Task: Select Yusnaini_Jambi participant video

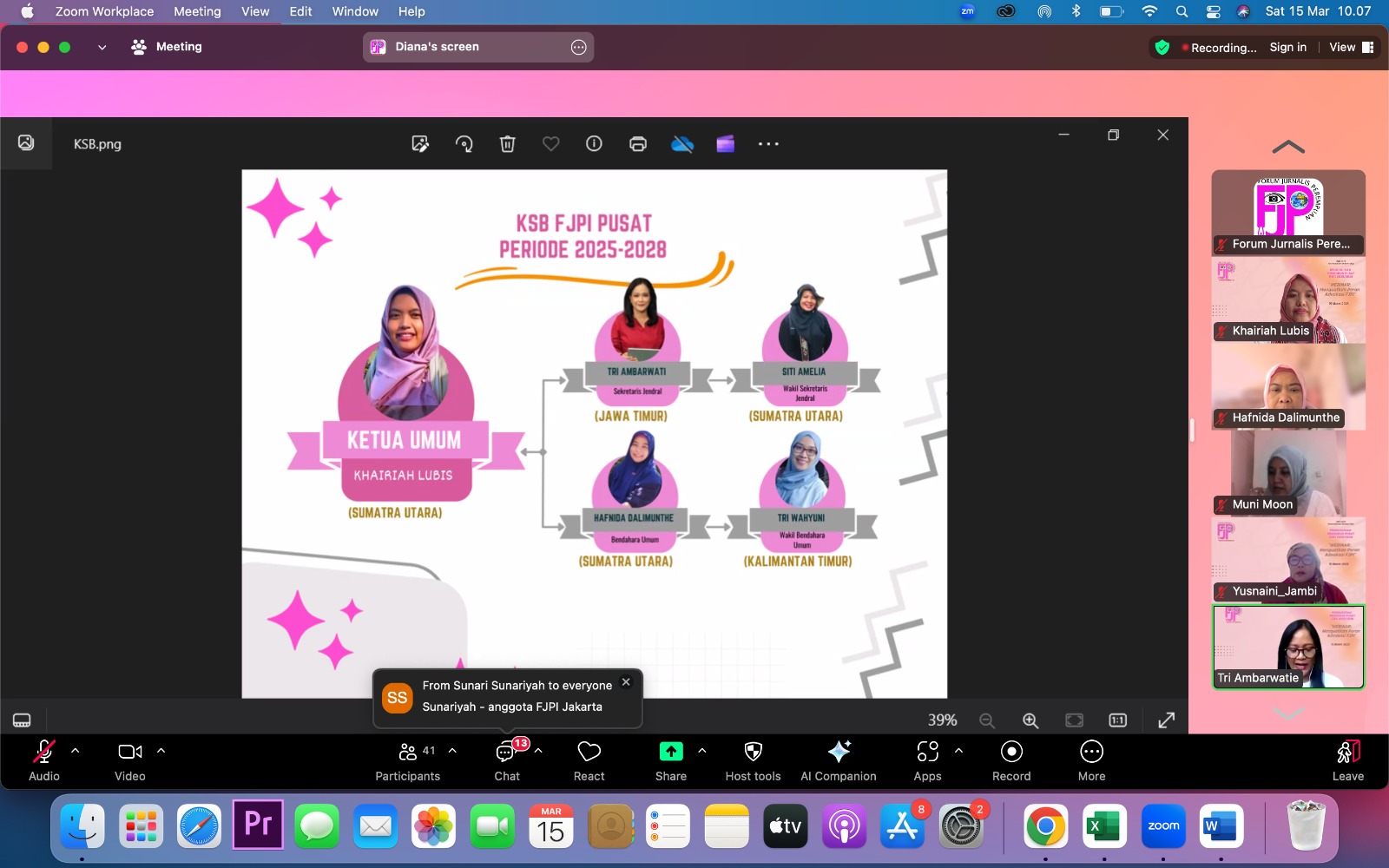Action: coord(1288,560)
